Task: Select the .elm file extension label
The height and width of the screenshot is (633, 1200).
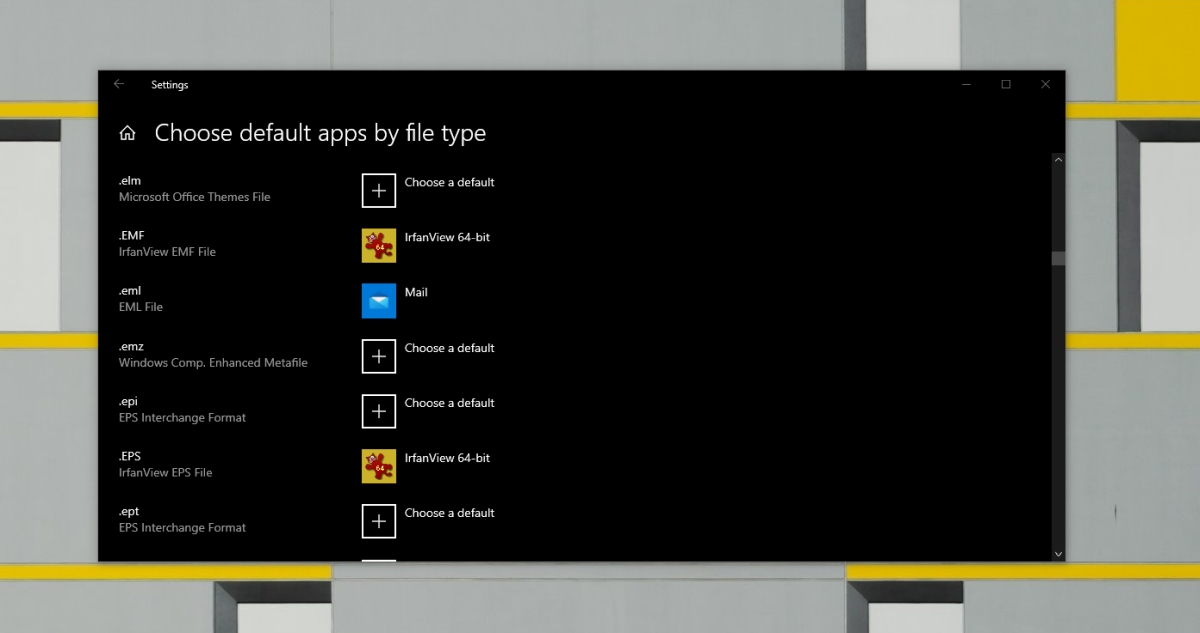Action: tap(130, 181)
